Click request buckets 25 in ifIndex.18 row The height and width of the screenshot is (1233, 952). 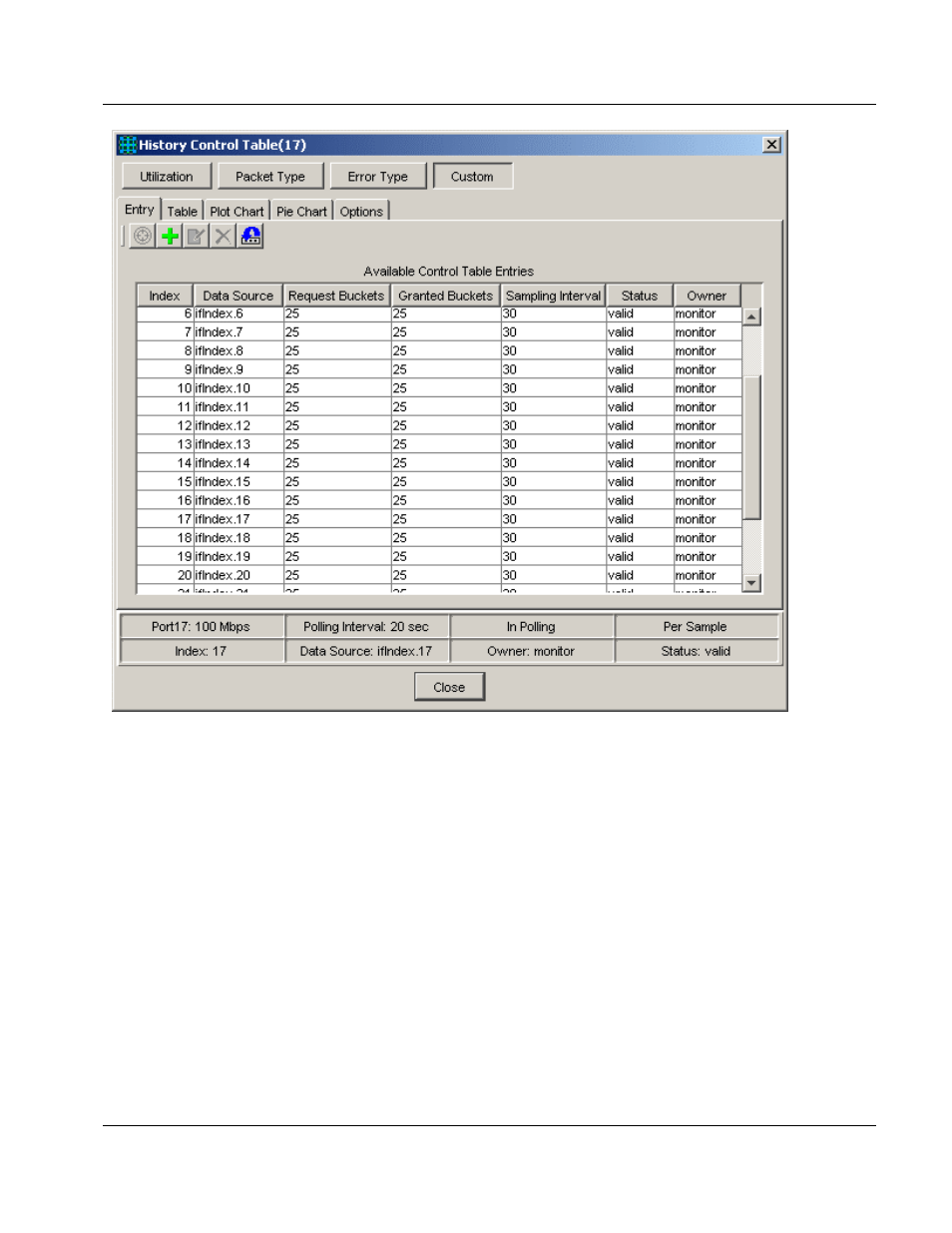(336, 537)
